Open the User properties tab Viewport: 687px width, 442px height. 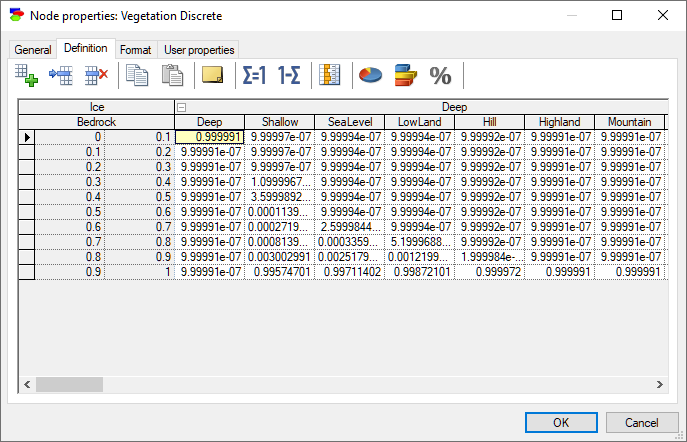click(x=199, y=50)
